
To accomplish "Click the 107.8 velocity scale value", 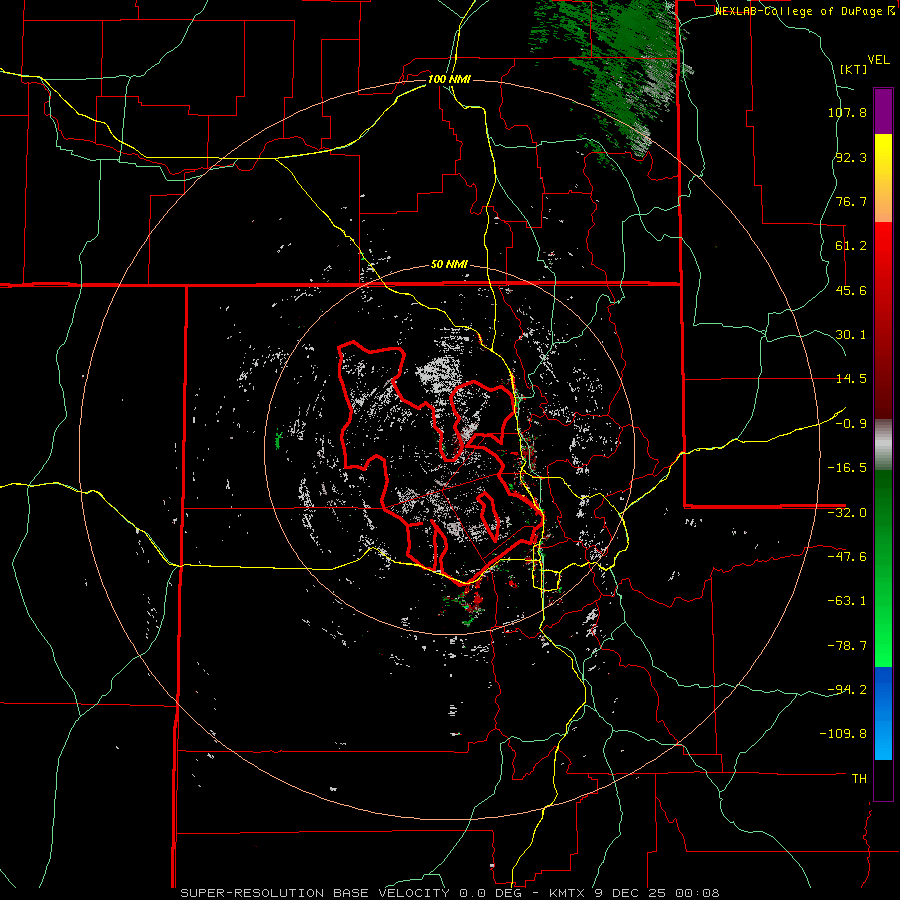I will pos(847,112).
